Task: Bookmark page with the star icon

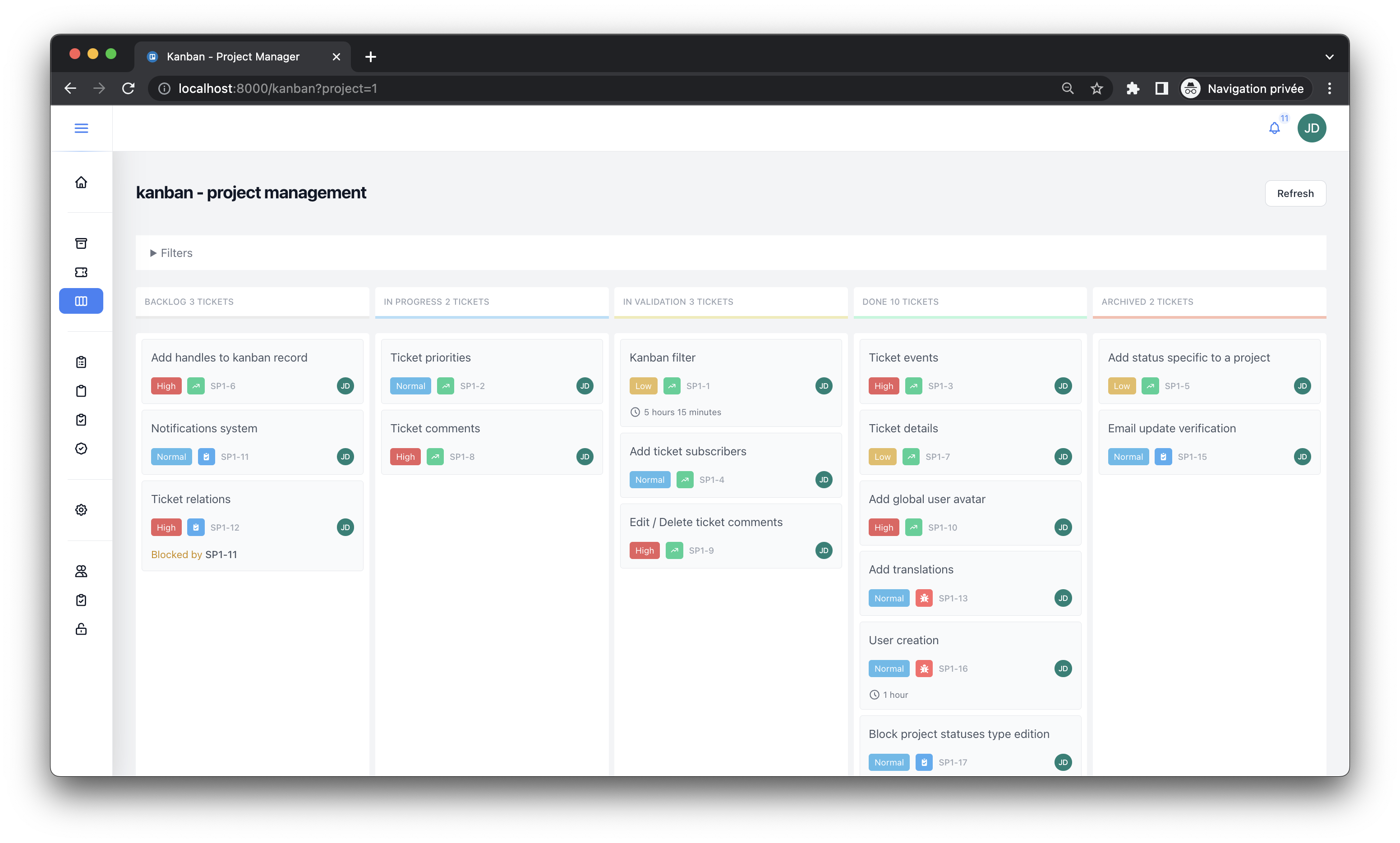Action: [1096, 89]
